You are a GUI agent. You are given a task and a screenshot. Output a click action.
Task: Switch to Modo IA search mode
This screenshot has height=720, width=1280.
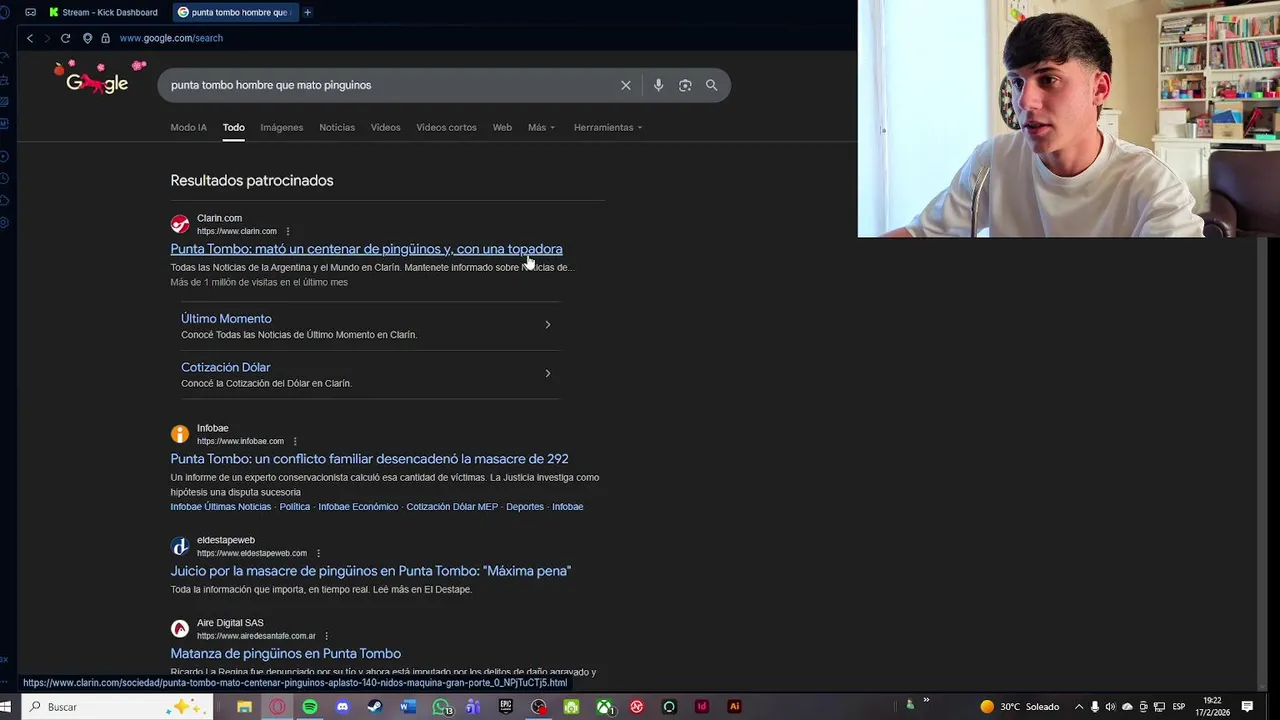click(x=188, y=127)
